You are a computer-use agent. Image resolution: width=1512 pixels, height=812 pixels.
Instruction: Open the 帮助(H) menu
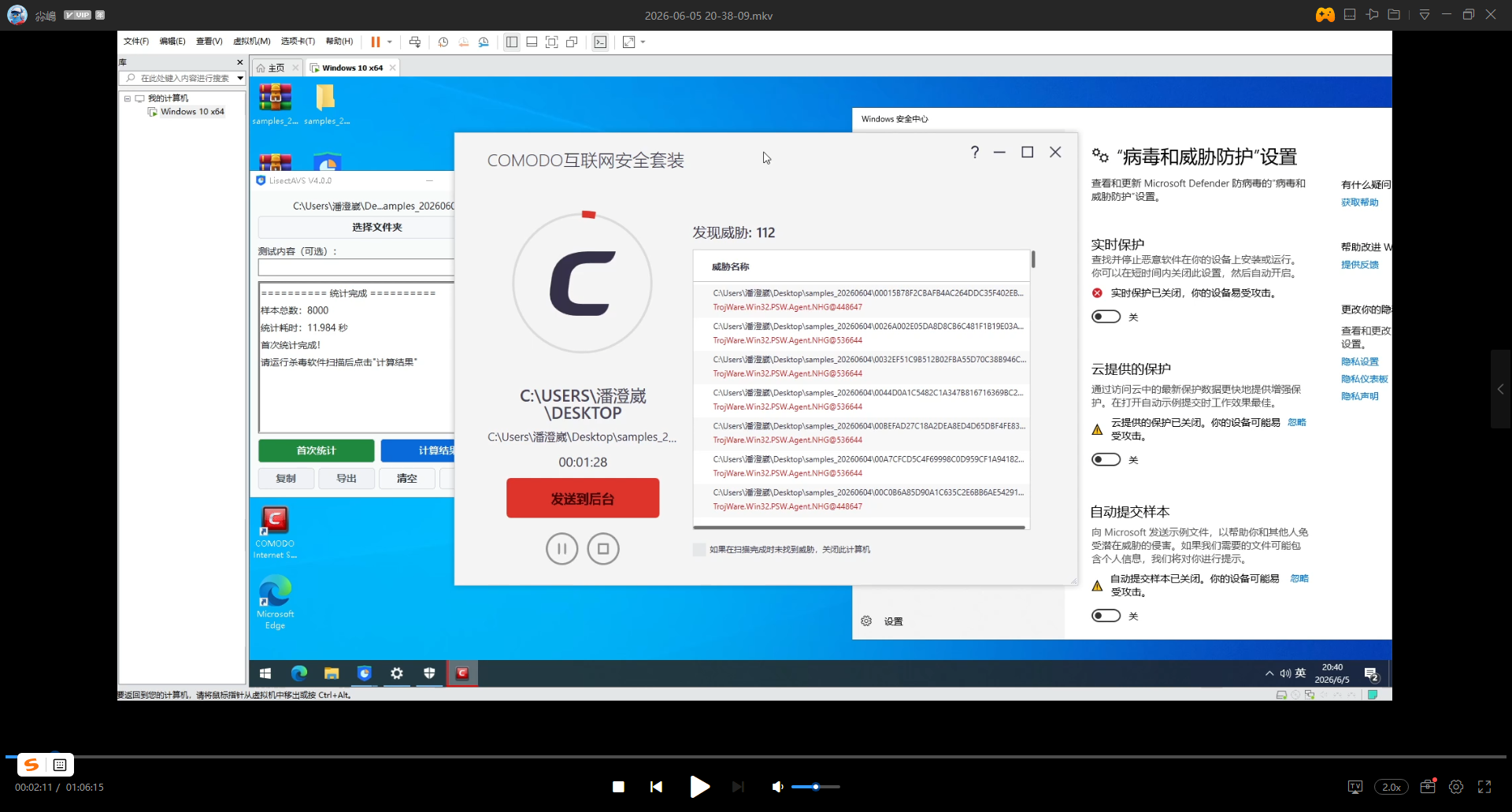pos(339,42)
